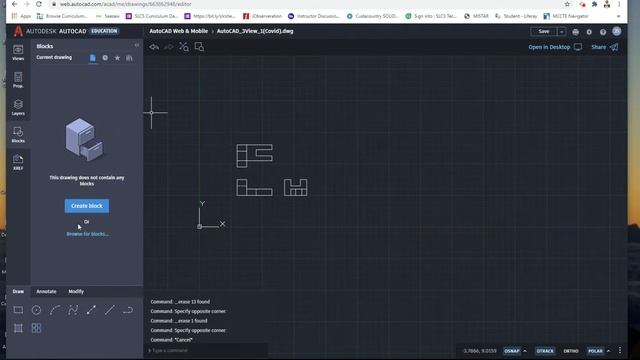640x360 pixels.
Task: Click the Type a command input
Action: [x=206, y=350]
